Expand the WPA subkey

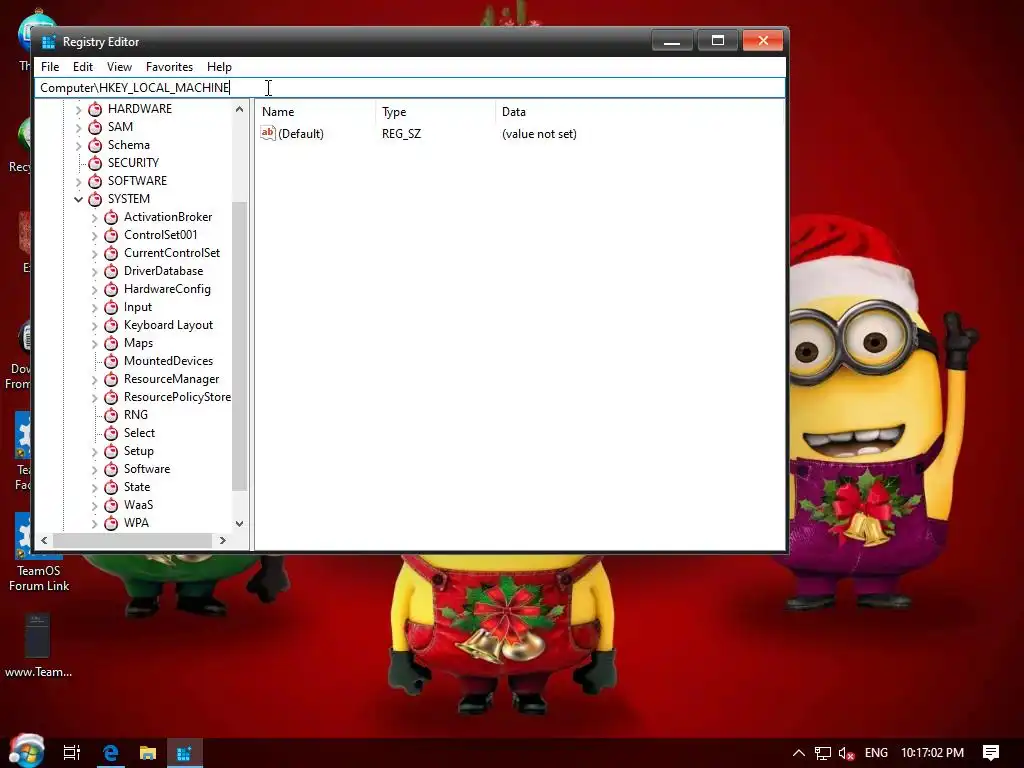click(95, 523)
